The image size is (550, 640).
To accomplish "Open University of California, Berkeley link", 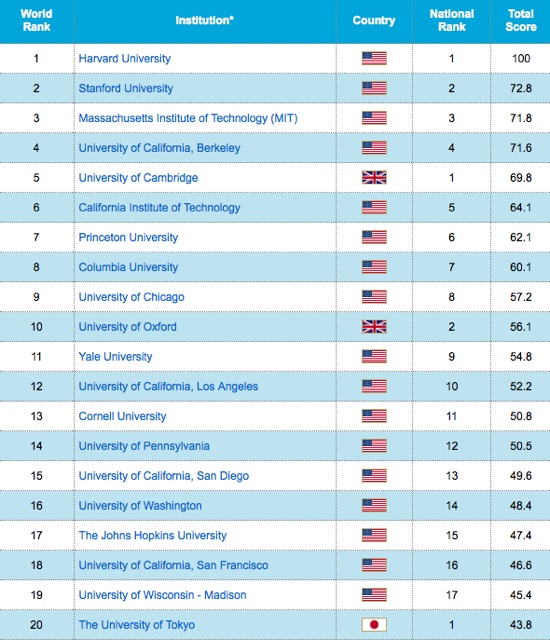I will click(160, 148).
